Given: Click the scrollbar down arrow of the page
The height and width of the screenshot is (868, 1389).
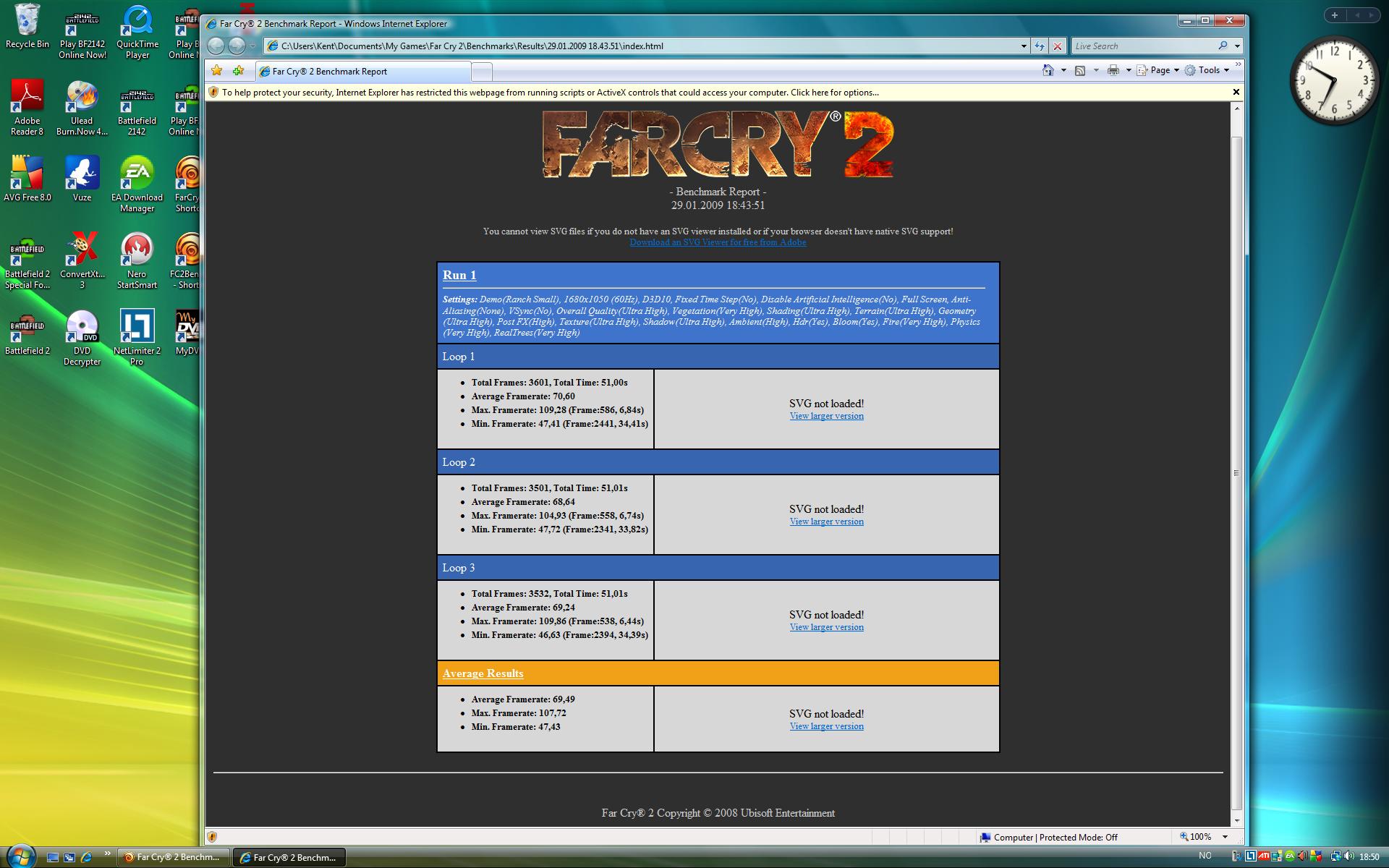Looking at the screenshot, I should [1236, 820].
